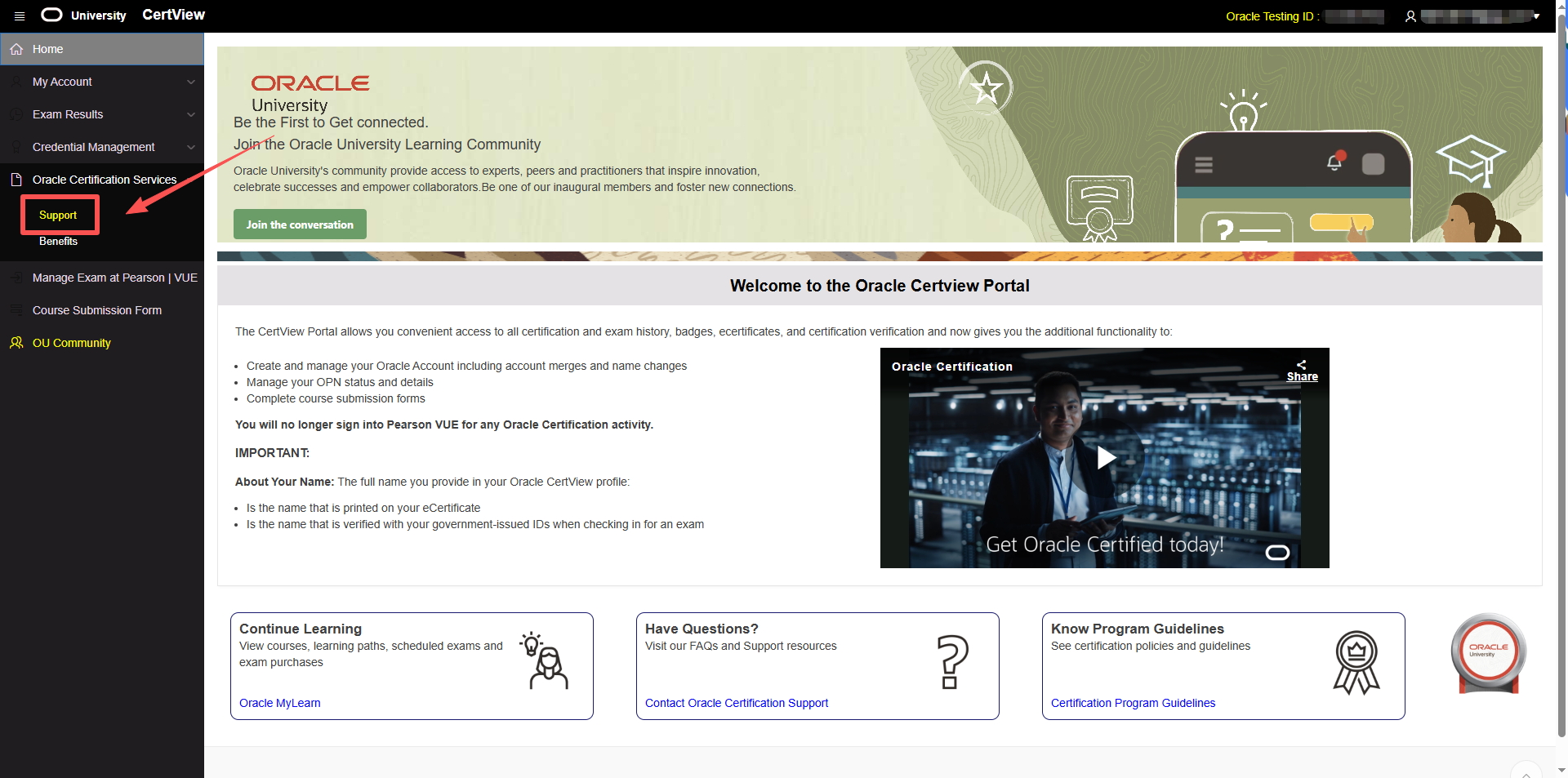This screenshot has height=778, width=1568.
Task: Go to Home in the sidebar
Action: point(102,49)
